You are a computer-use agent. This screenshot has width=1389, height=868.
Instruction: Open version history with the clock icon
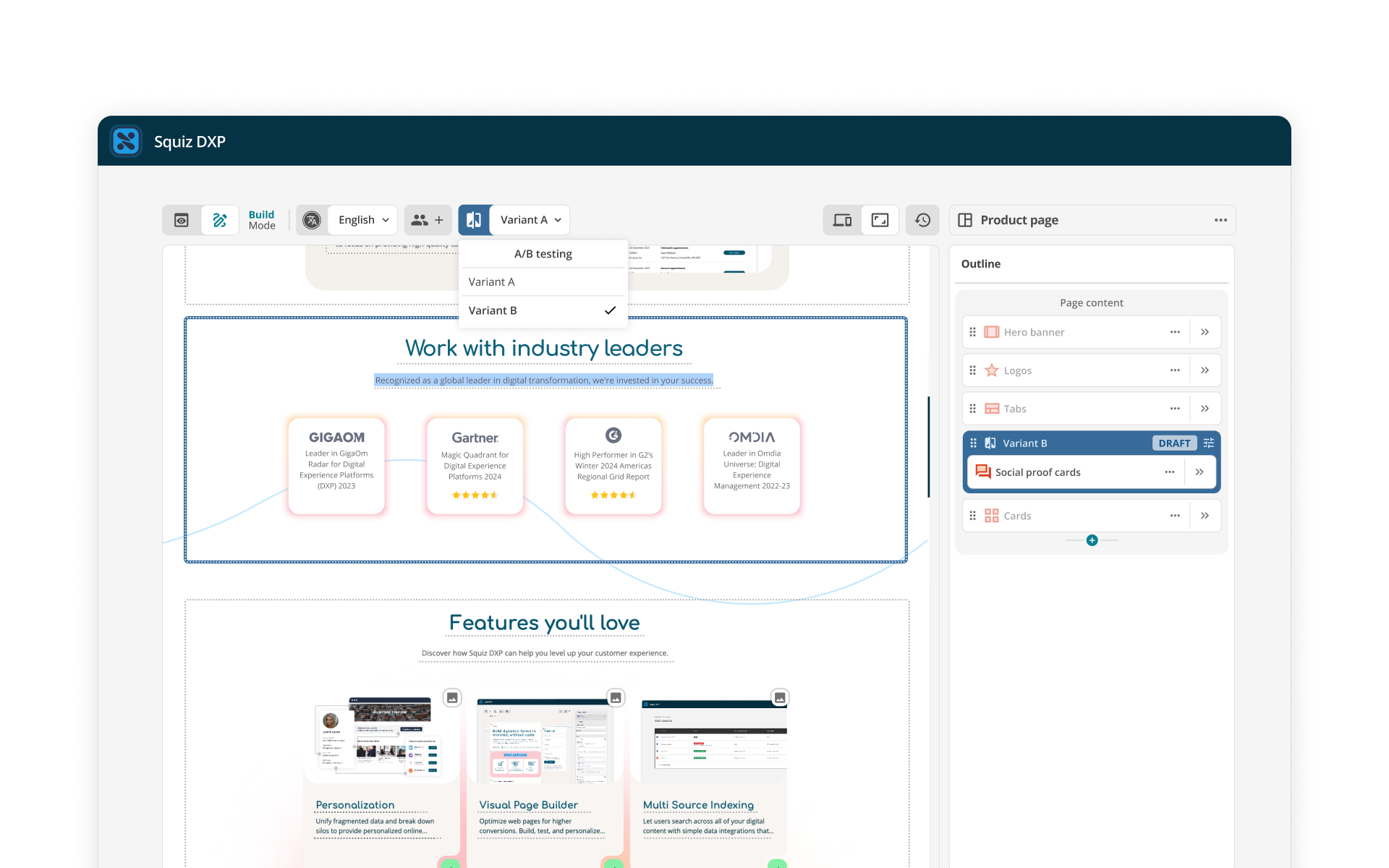coord(922,220)
